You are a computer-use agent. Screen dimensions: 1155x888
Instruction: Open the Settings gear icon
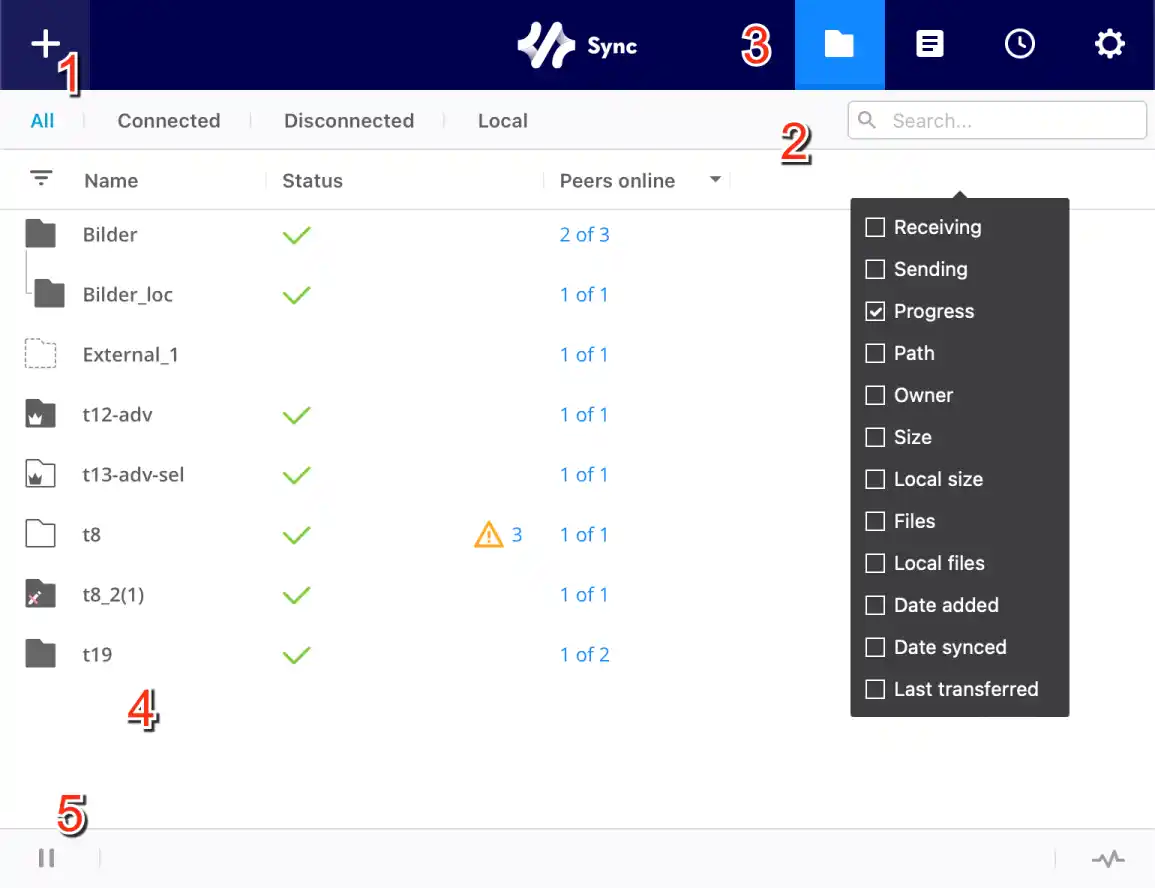click(1109, 44)
